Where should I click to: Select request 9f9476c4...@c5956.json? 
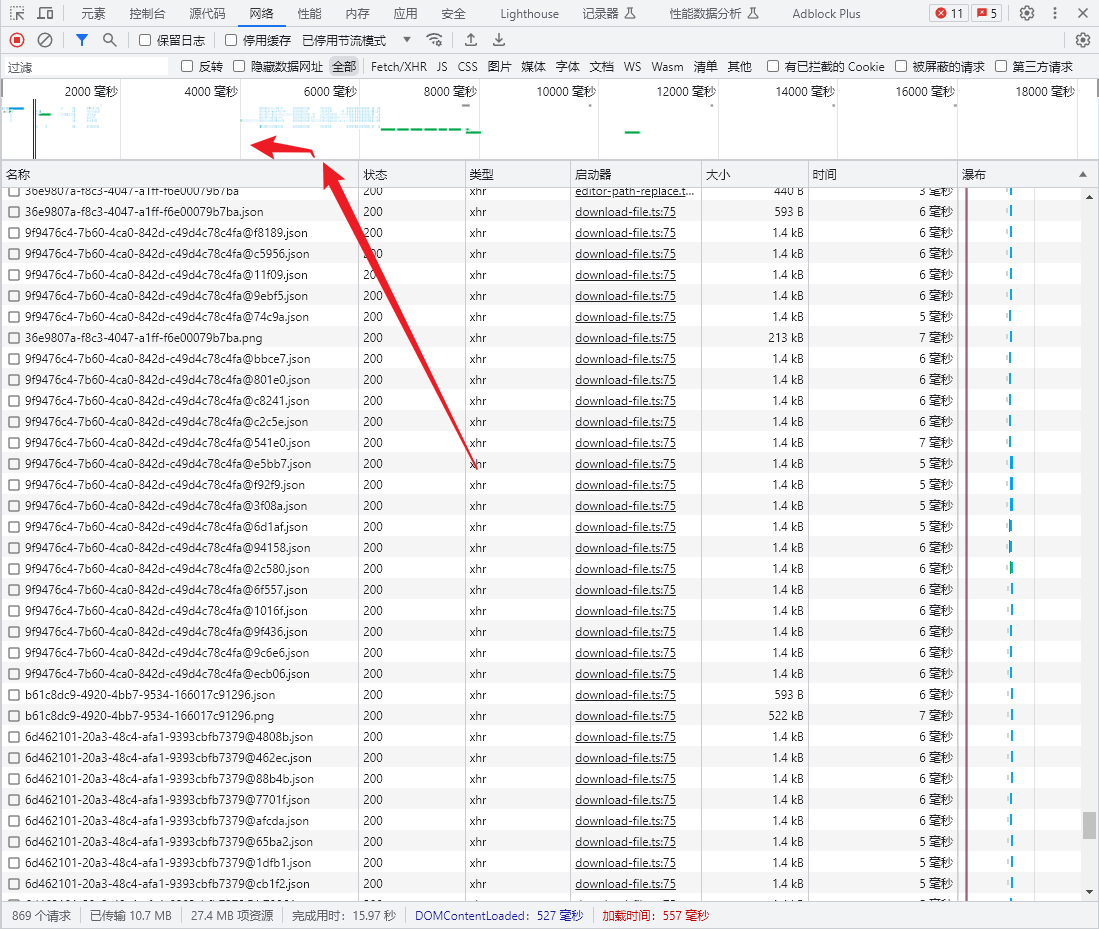tap(167, 254)
